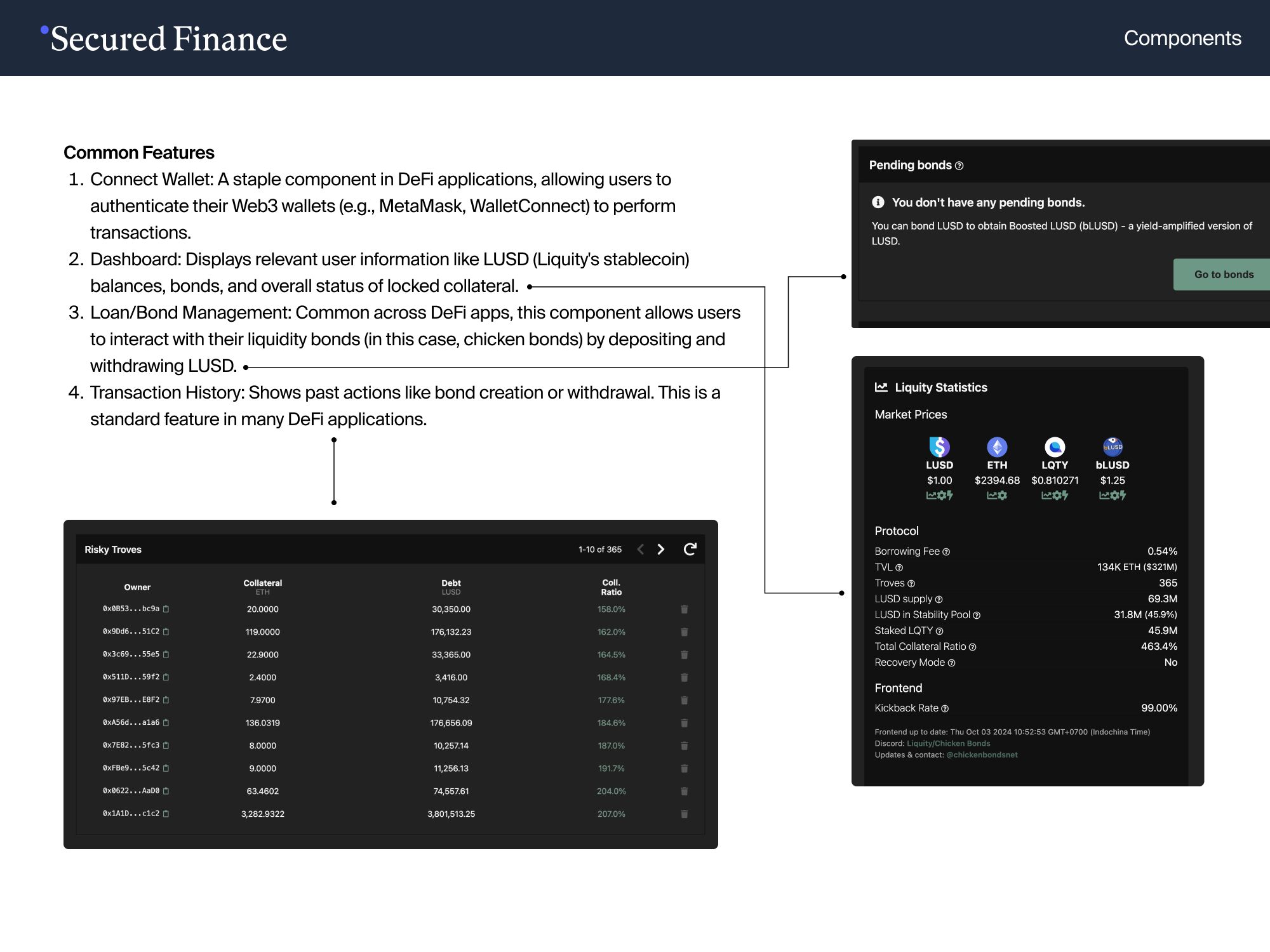
Task: Click trash icon for trove 0x1A1D...c1c2
Action: [685, 814]
